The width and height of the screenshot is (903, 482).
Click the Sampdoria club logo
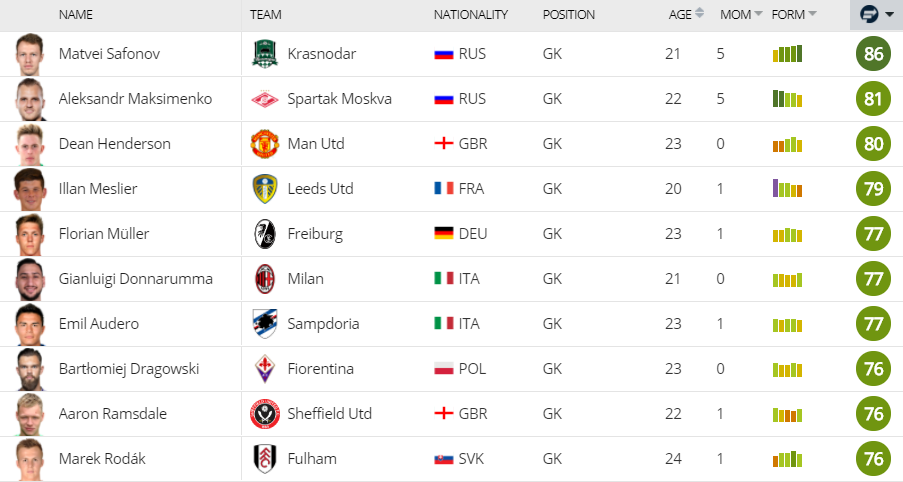(x=262, y=324)
